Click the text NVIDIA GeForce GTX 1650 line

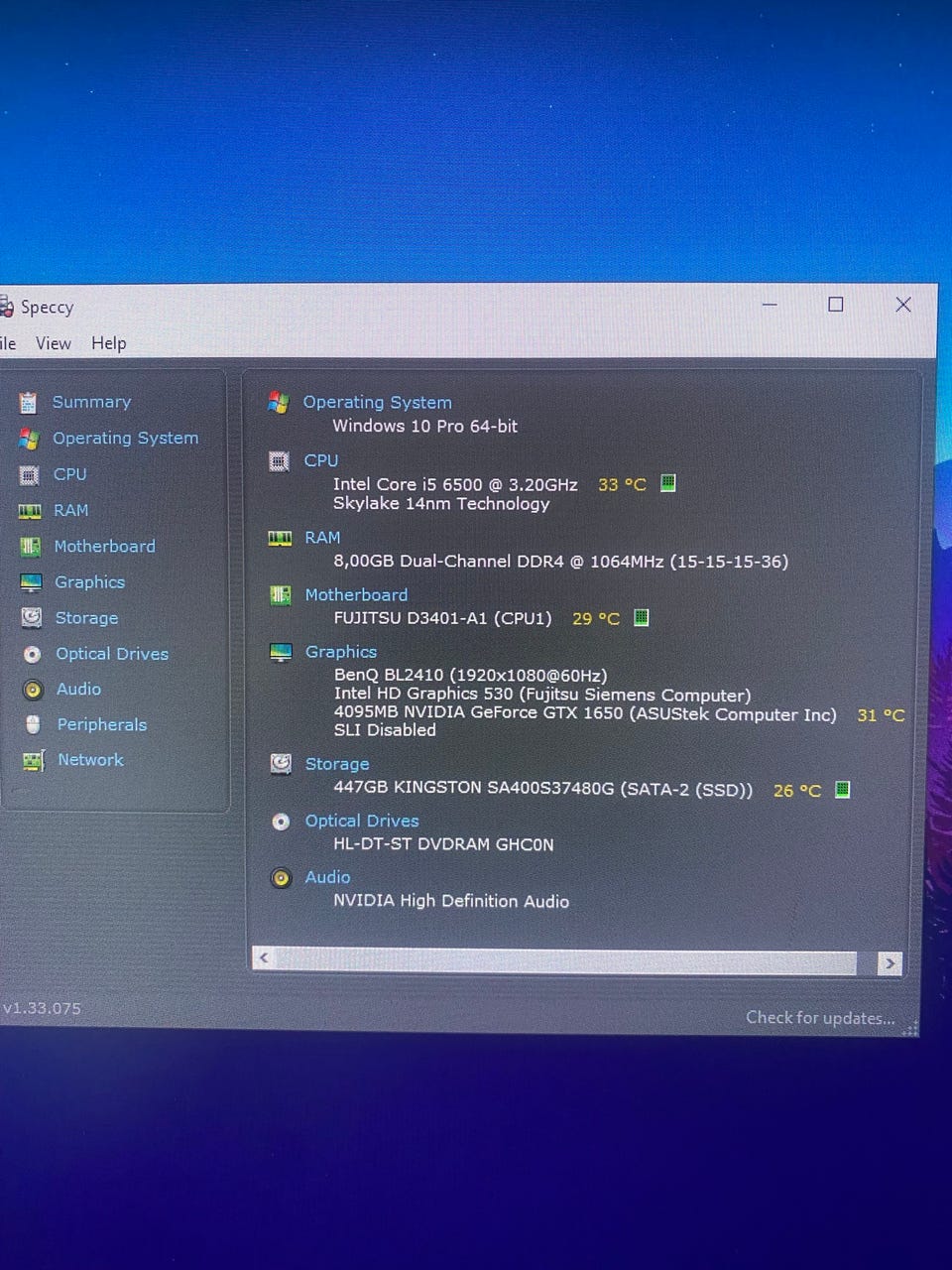585,713
